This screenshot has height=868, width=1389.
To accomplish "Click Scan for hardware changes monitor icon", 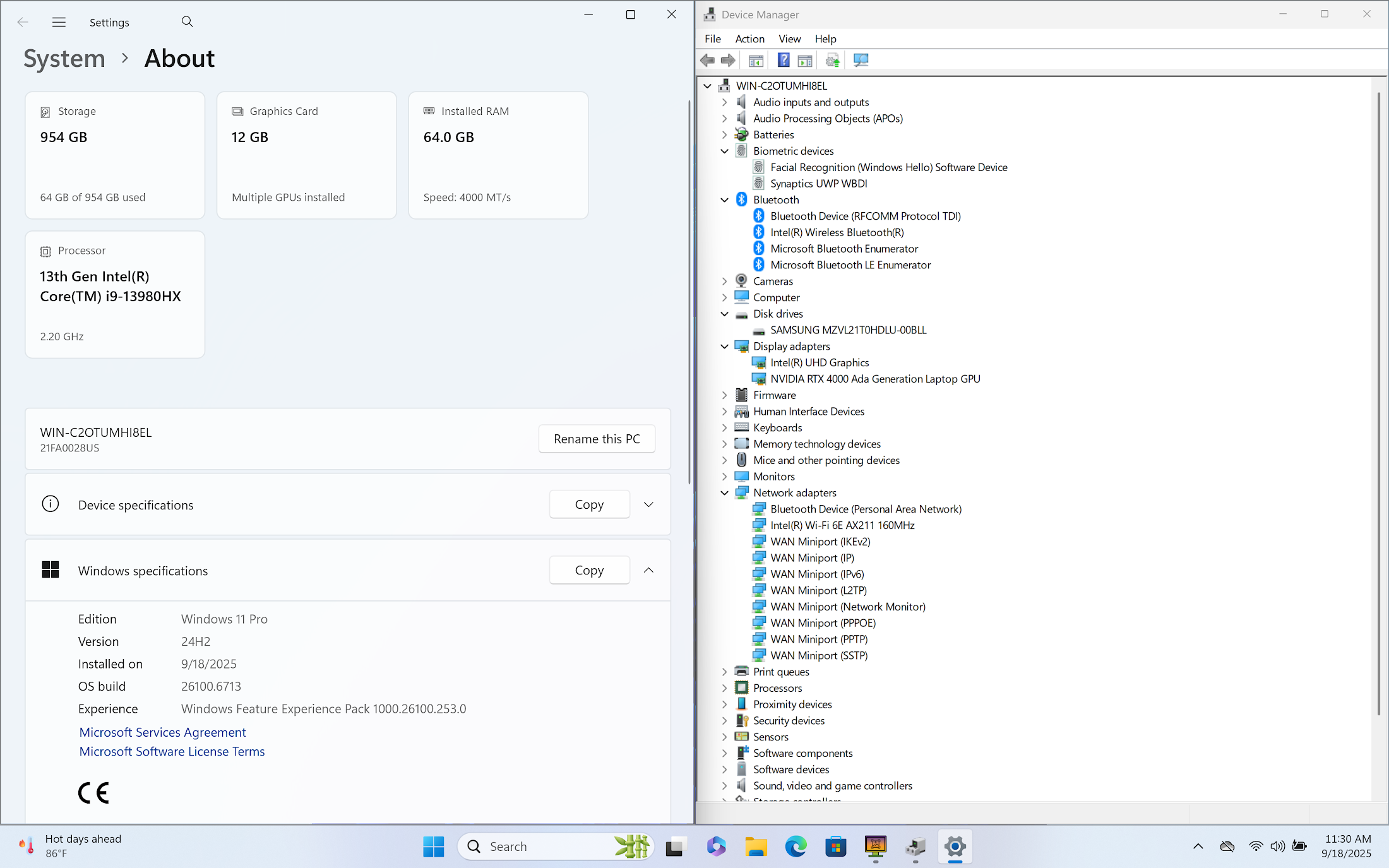I will 861,61.
